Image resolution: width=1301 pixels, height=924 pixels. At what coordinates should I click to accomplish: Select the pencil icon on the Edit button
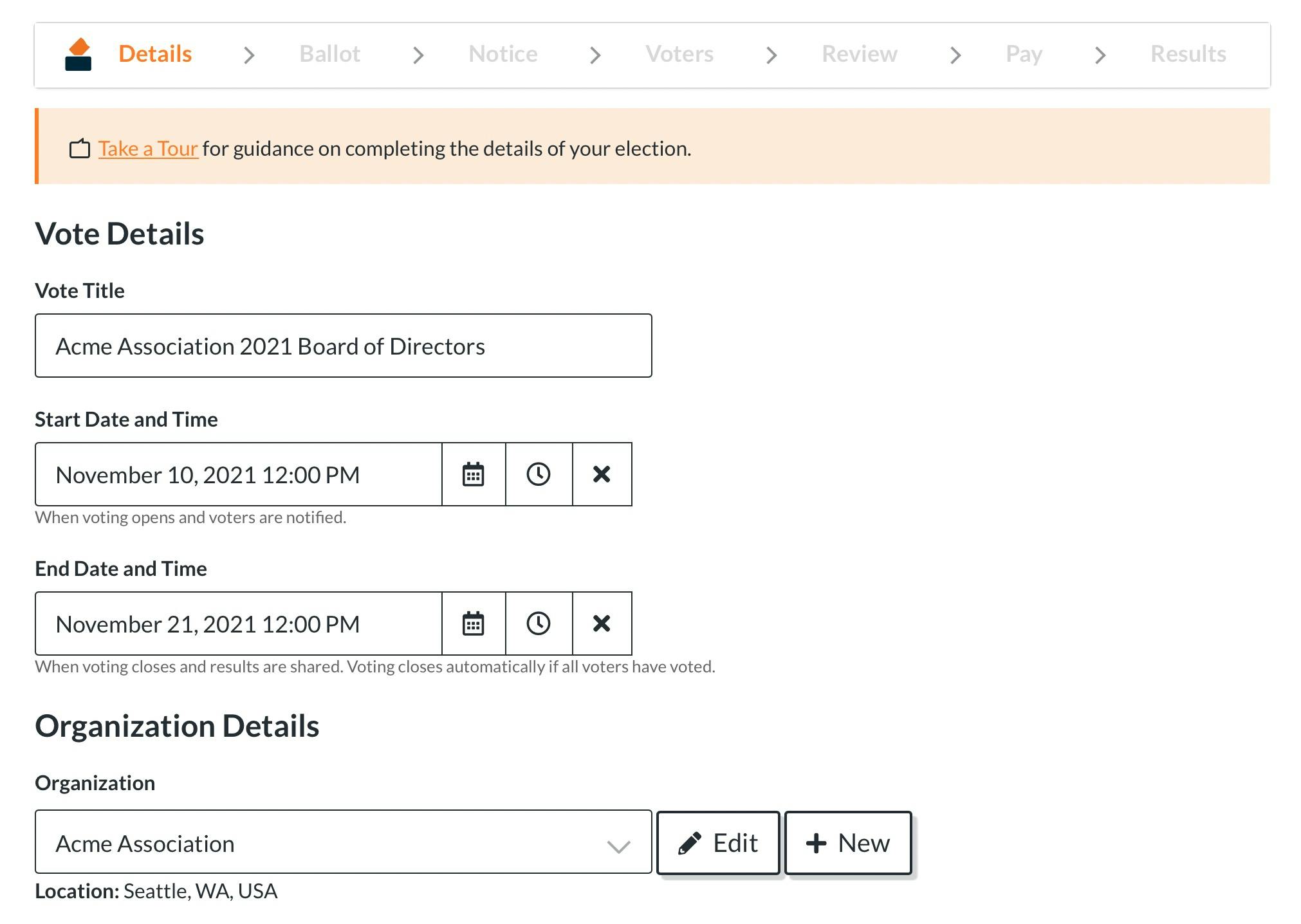pyautogui.click(x=690, y=842)
